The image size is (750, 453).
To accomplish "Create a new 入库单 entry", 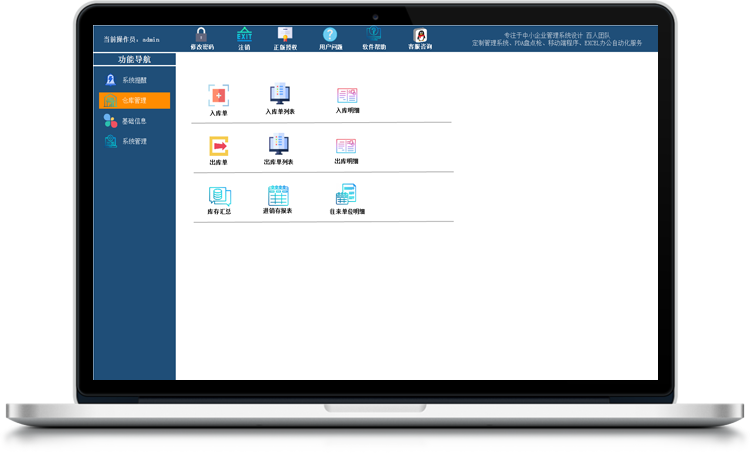I will [219, 96].
